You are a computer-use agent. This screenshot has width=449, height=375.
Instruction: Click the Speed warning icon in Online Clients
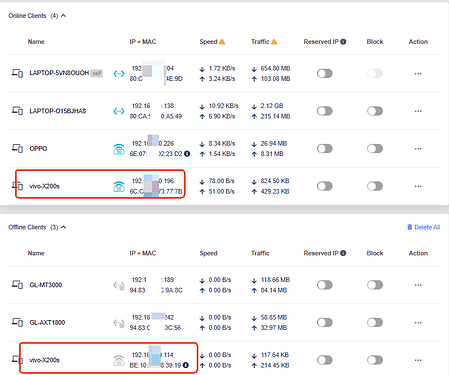point(222,42)
